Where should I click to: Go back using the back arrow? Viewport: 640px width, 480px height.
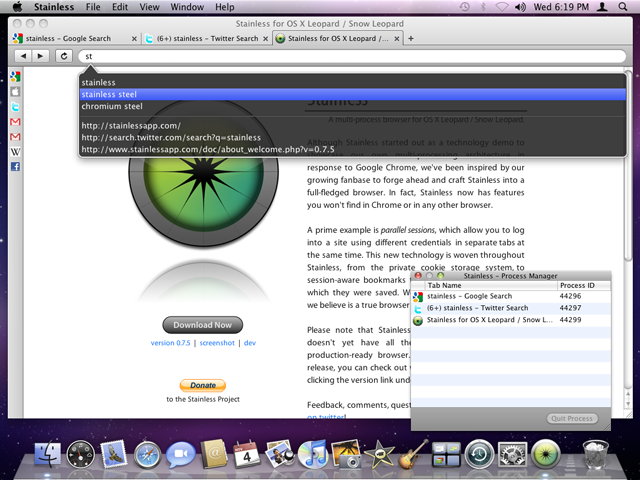(23, 56)
